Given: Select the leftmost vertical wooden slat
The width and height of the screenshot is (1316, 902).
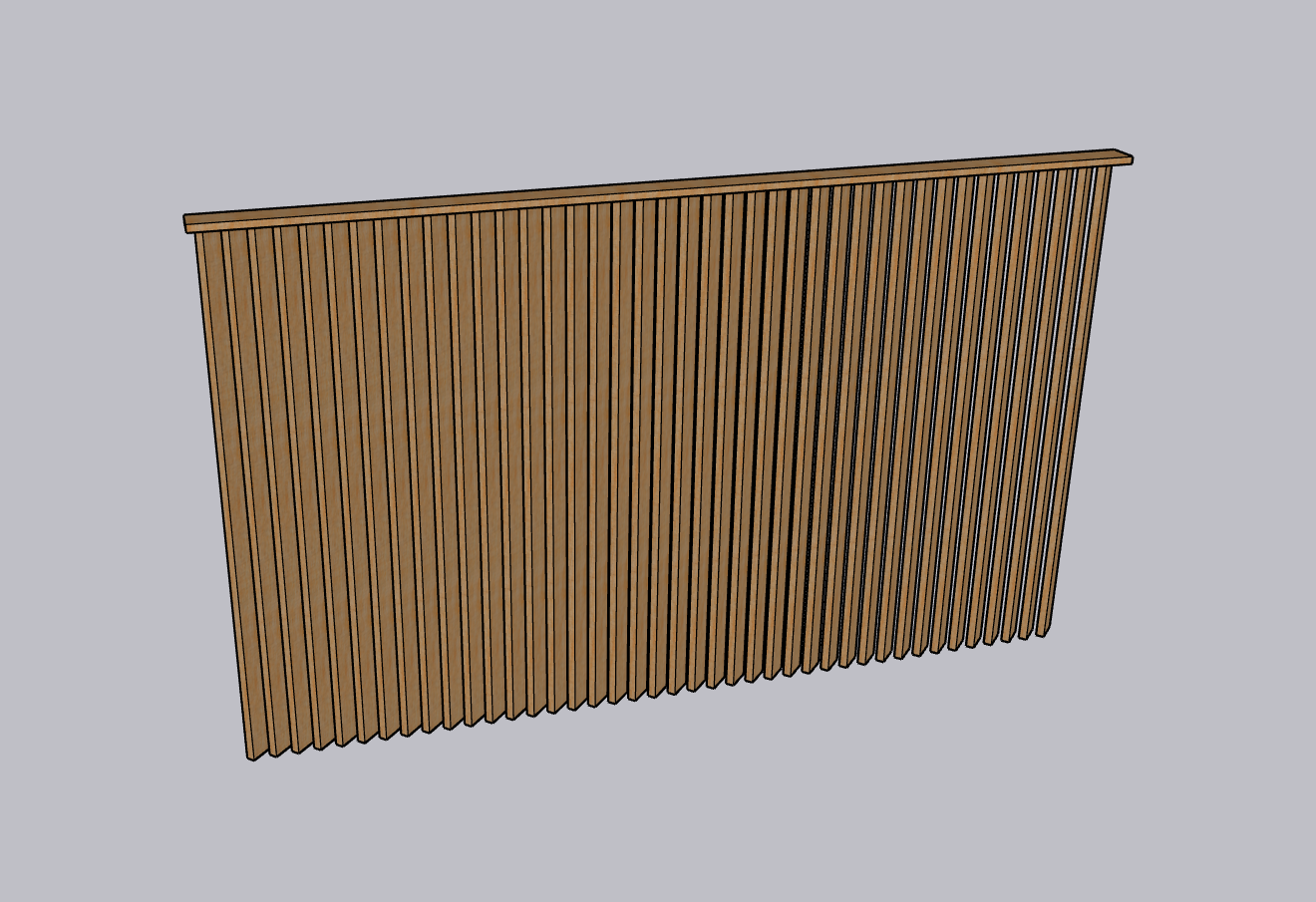Looking at the screenshot, I should pyautogui.click(x=233, y=495).
